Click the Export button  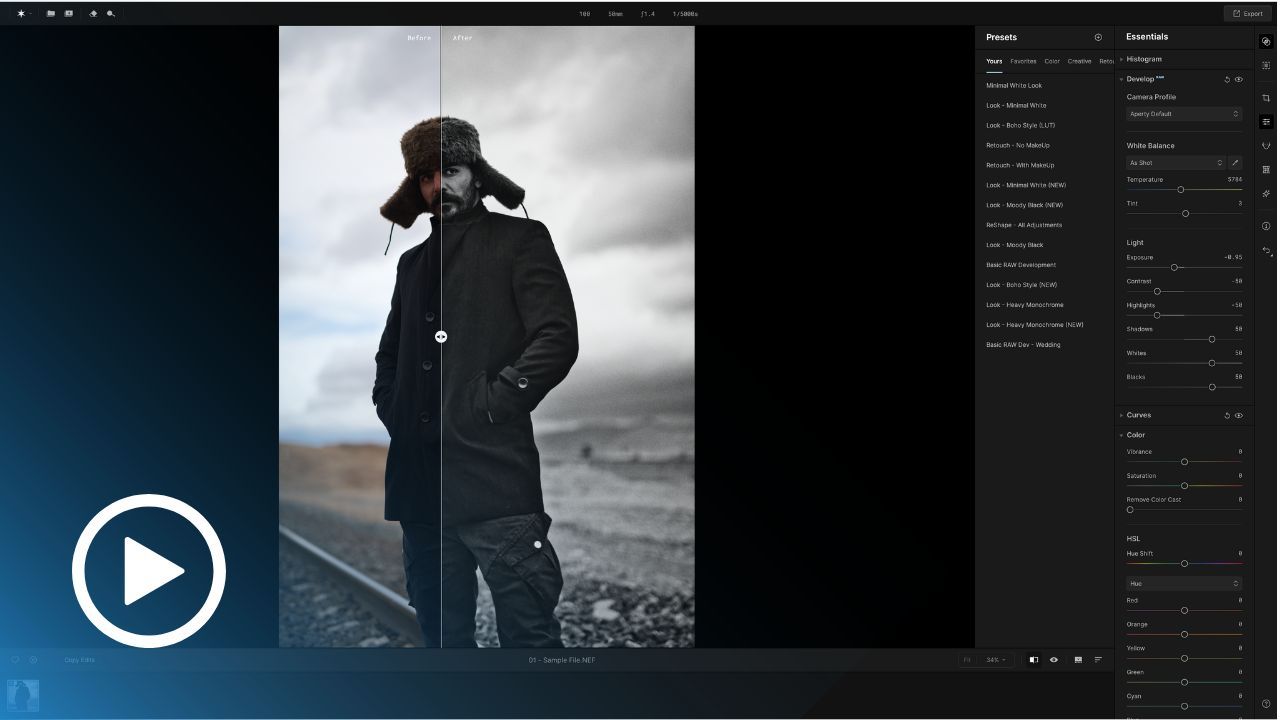pyautogui.click(x=1248, y=14)
